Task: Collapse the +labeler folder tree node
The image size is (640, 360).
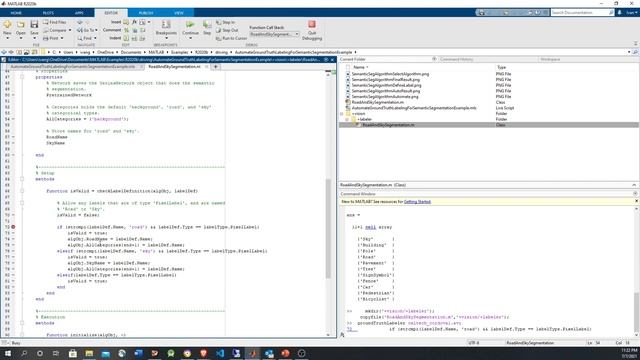Action: (347, 120)
